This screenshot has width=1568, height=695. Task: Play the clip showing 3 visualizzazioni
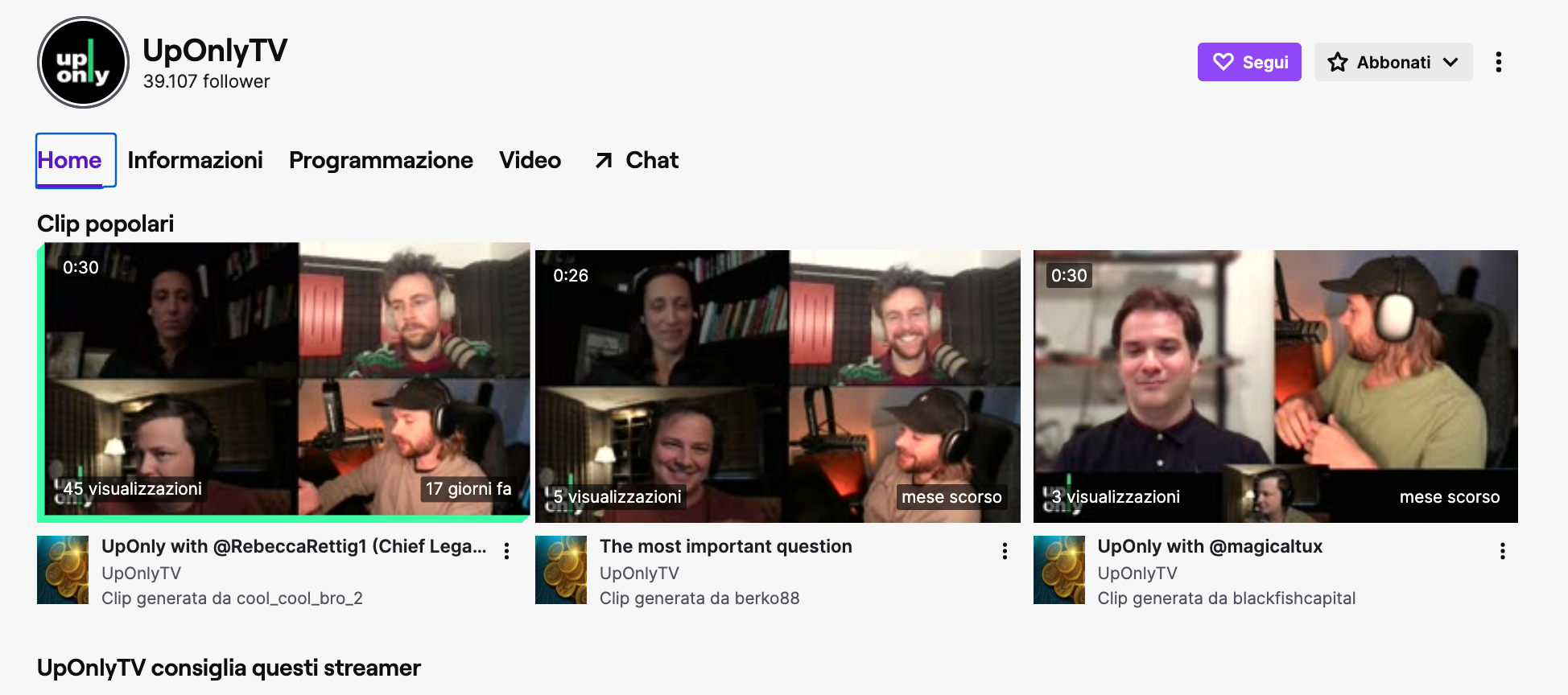coord(1276,386)
